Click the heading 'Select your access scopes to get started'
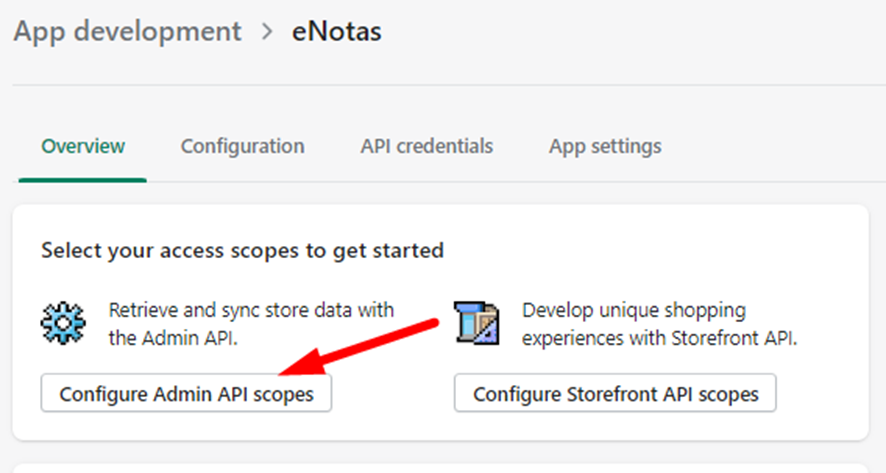This screenshot has width=886, height=473. click(x=242, y=250)
